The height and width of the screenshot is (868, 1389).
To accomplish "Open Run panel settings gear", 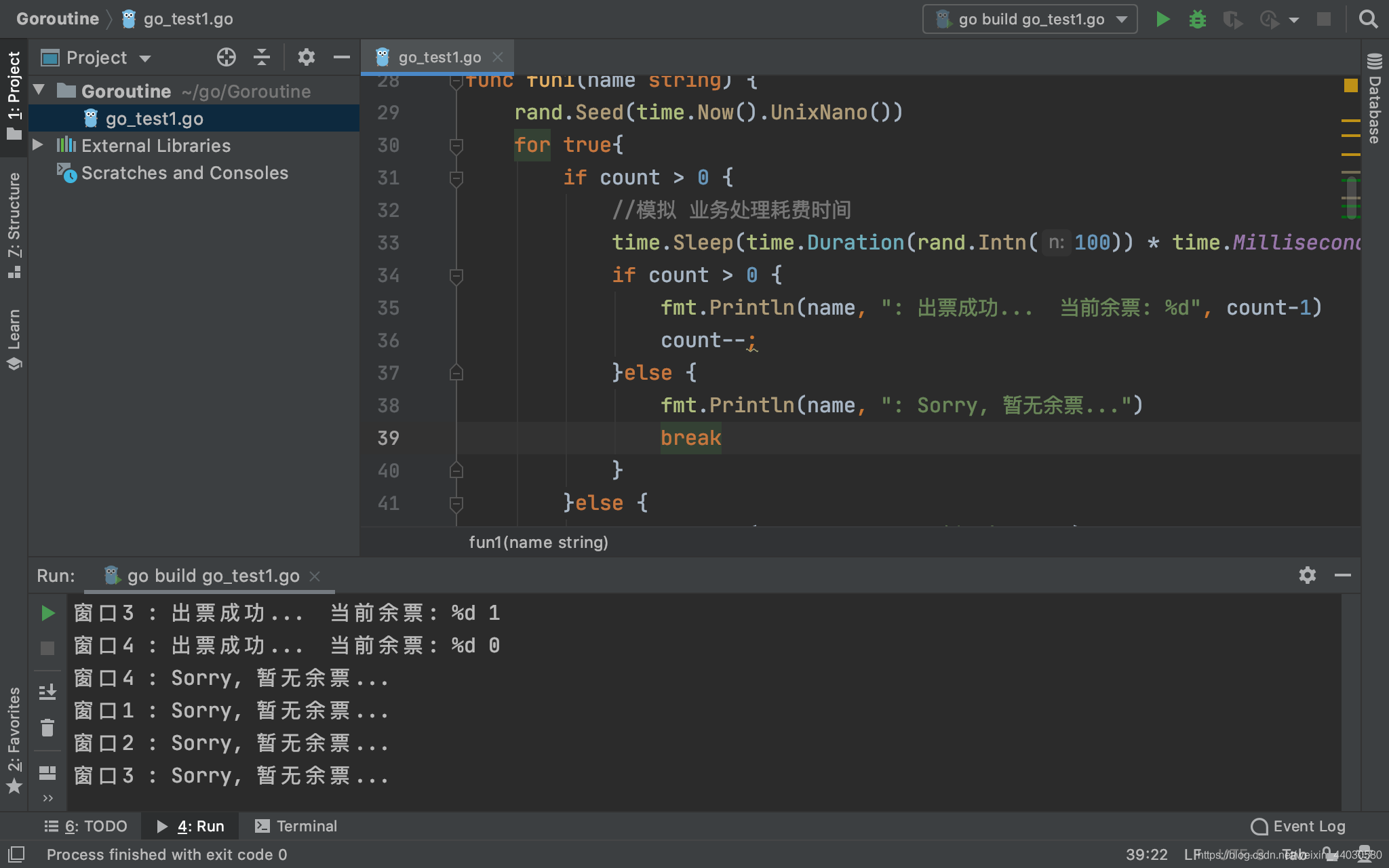I will coord(1308,575).
